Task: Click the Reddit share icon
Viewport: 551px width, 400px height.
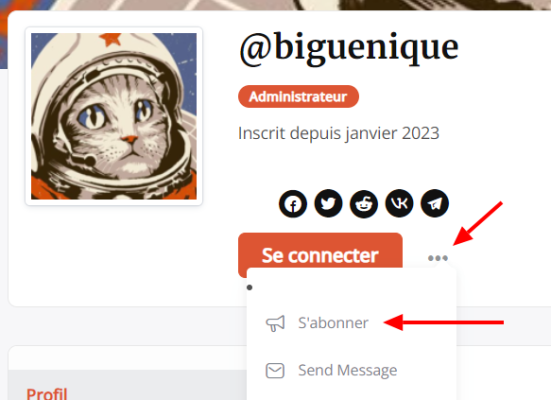Action: point(364,204)
